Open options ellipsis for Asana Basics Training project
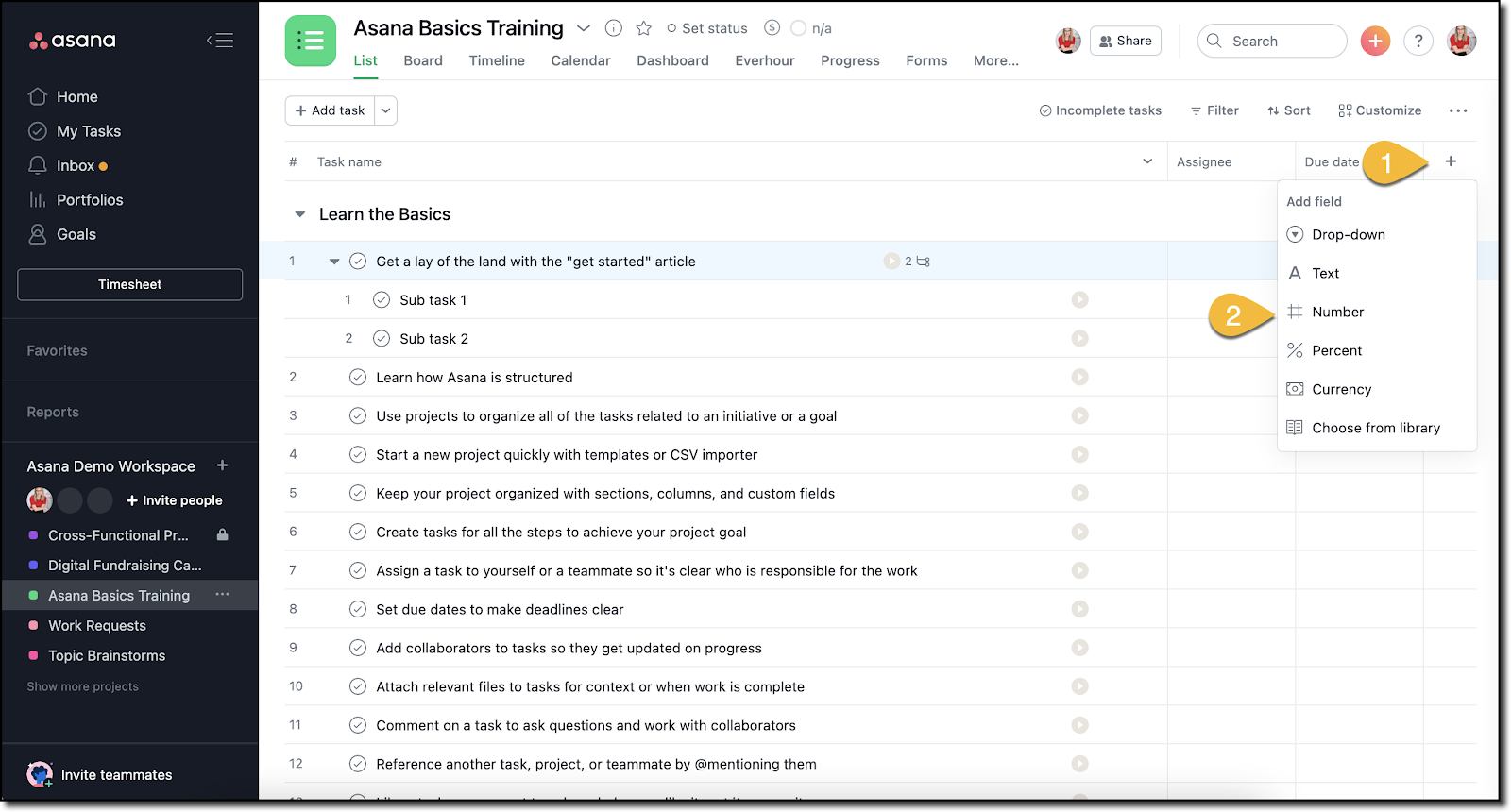1511x812 pixels. pyautogui.click(x=223, y=595)
